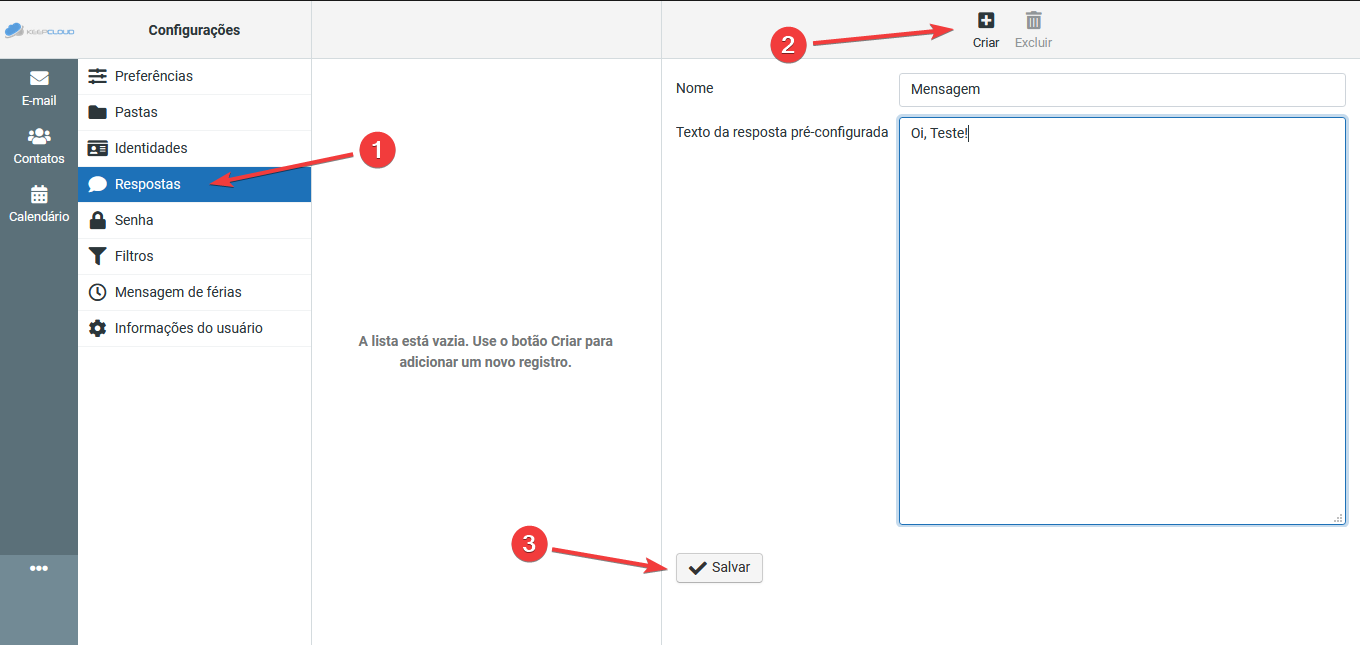Viewport: 1360px width, 645px height.
Task: Click the Criar plus icon
Action: tap(986, 20)
